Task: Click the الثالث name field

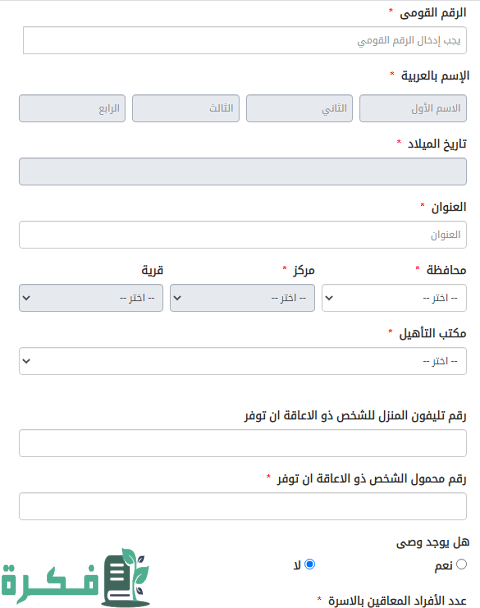Action: point(186,108)
